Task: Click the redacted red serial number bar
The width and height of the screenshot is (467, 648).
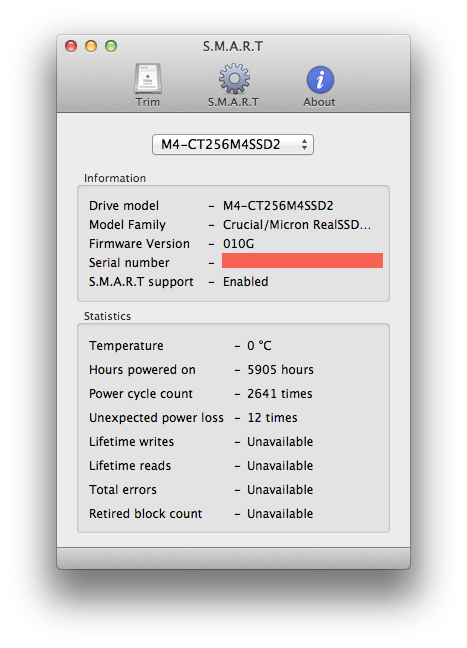Action: pos(303,261)
